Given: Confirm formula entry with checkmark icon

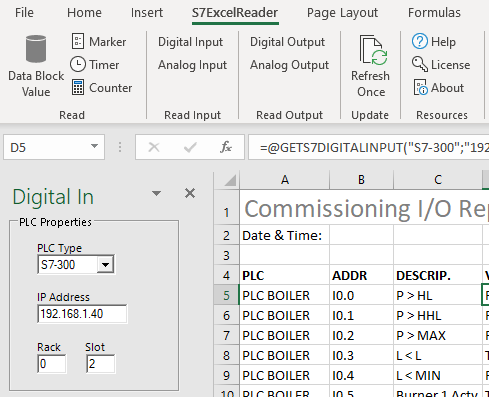Looking at the screenshot, I should [x=190, y=147].
